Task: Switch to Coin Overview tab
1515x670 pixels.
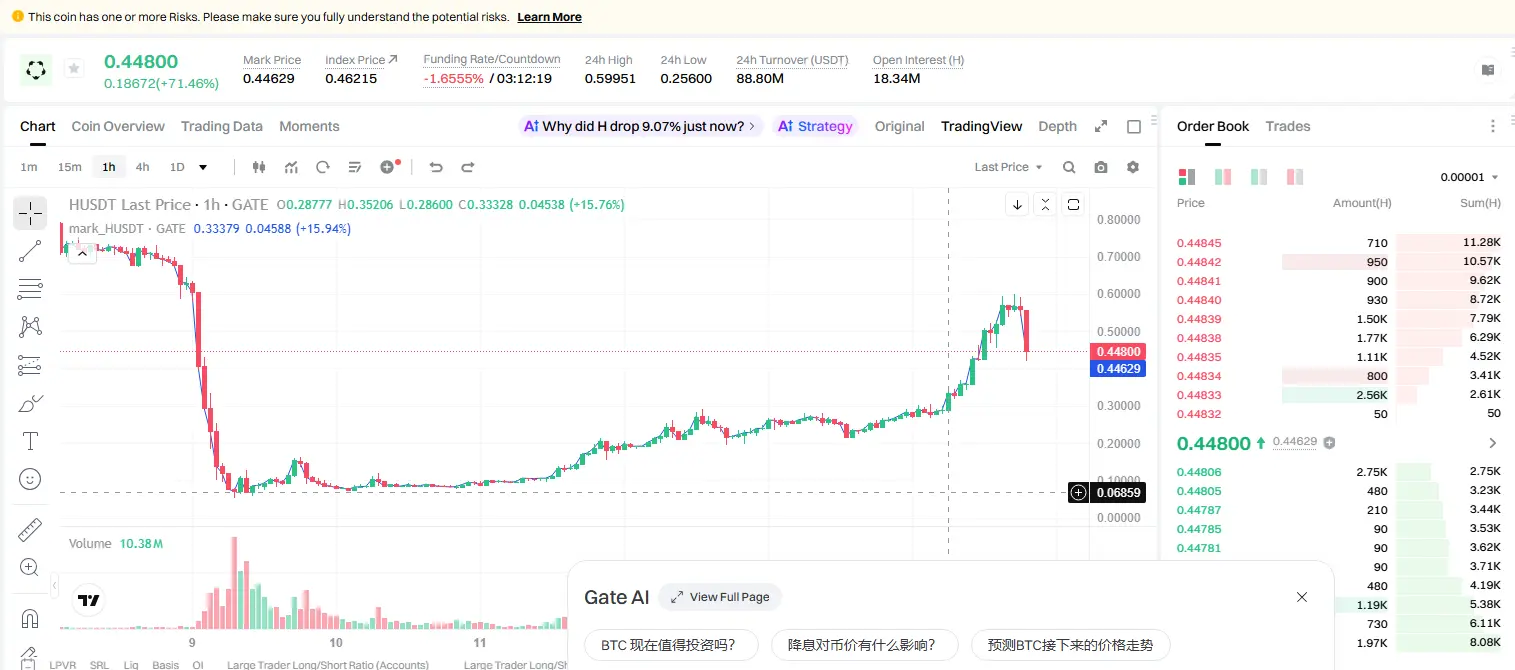Action: [x=118, y=126]
